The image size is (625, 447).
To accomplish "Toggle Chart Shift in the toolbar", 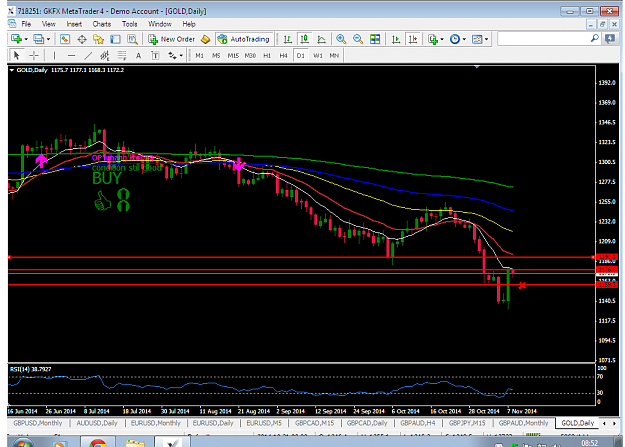I will click(413, 39).
